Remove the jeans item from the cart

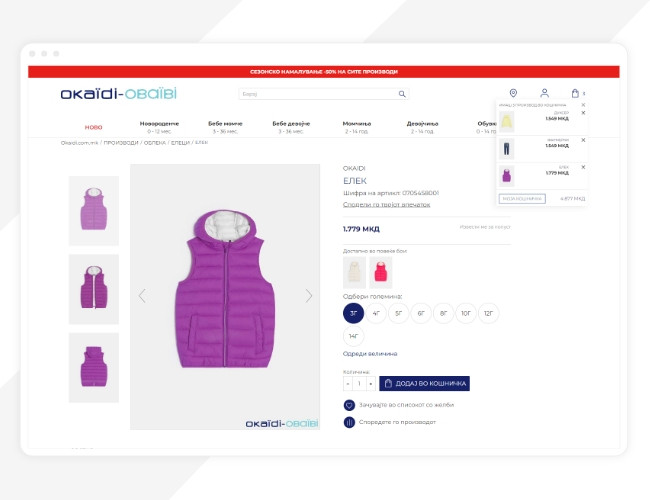click(x=583, y=140)
